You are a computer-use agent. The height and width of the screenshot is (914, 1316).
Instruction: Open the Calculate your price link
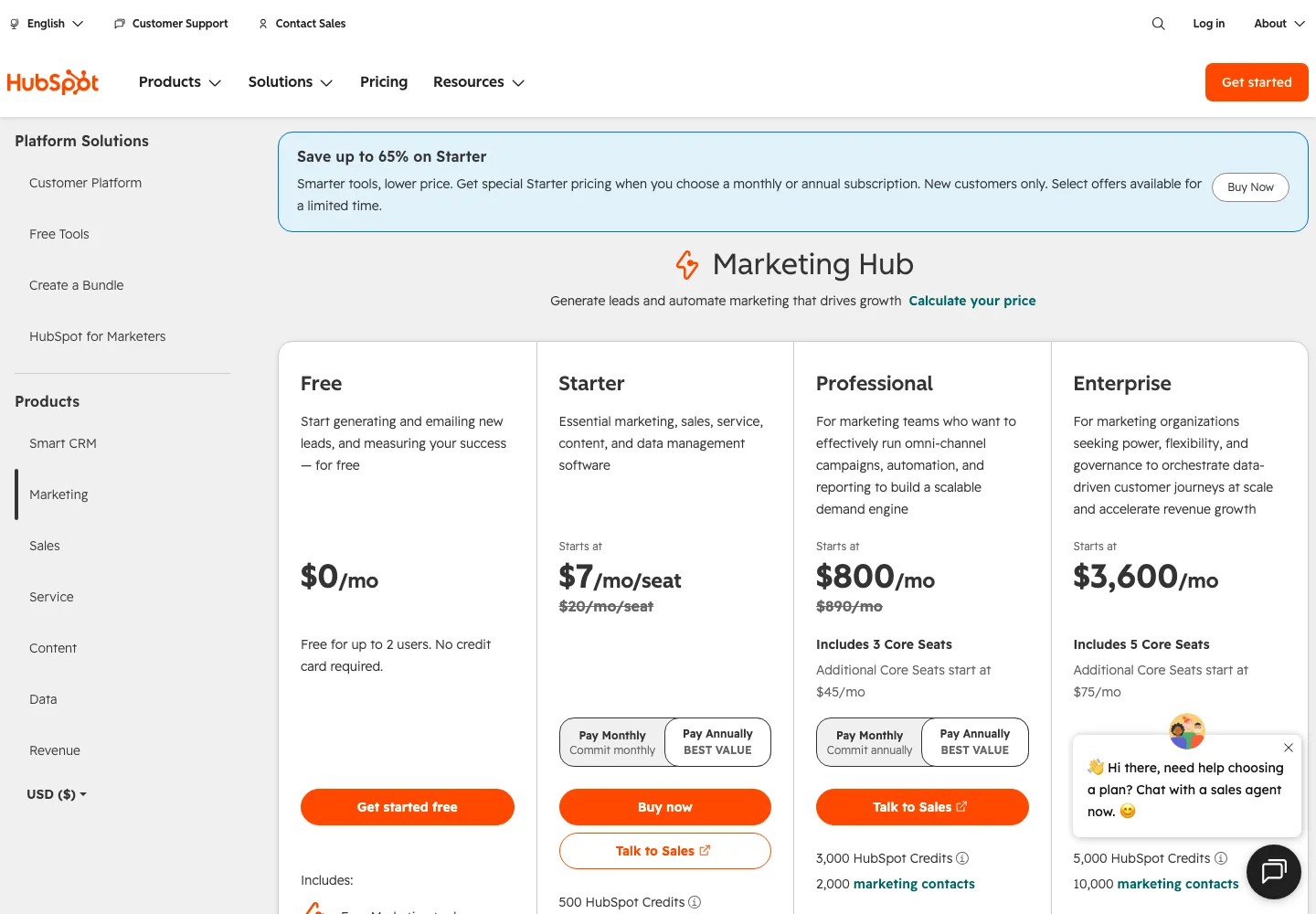[972, 301]
